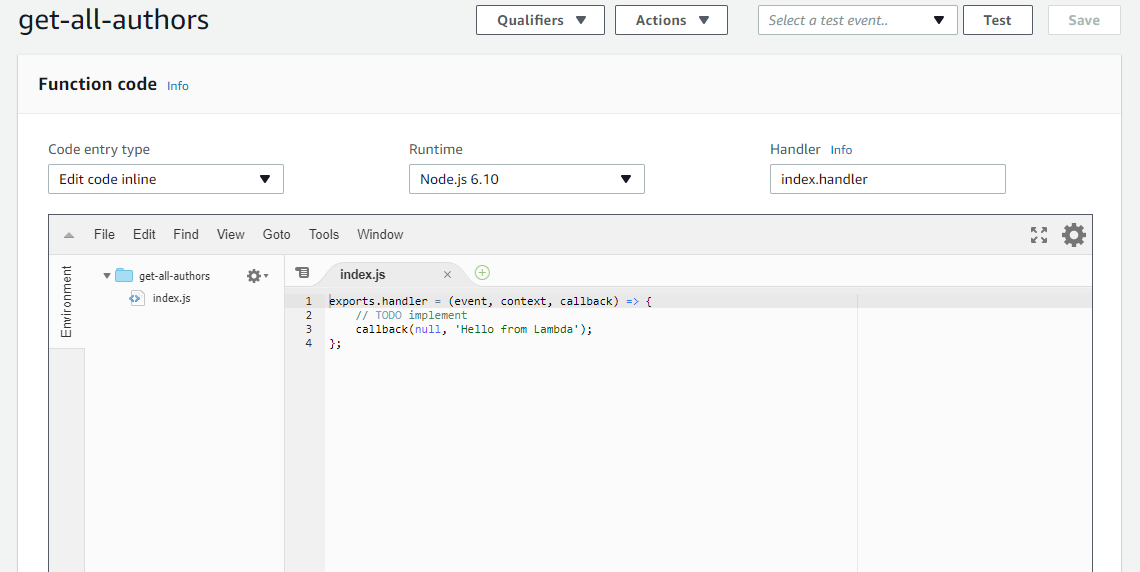
Task: Toggle the Environment side panel tab
Action: click(x=66, y=301)
